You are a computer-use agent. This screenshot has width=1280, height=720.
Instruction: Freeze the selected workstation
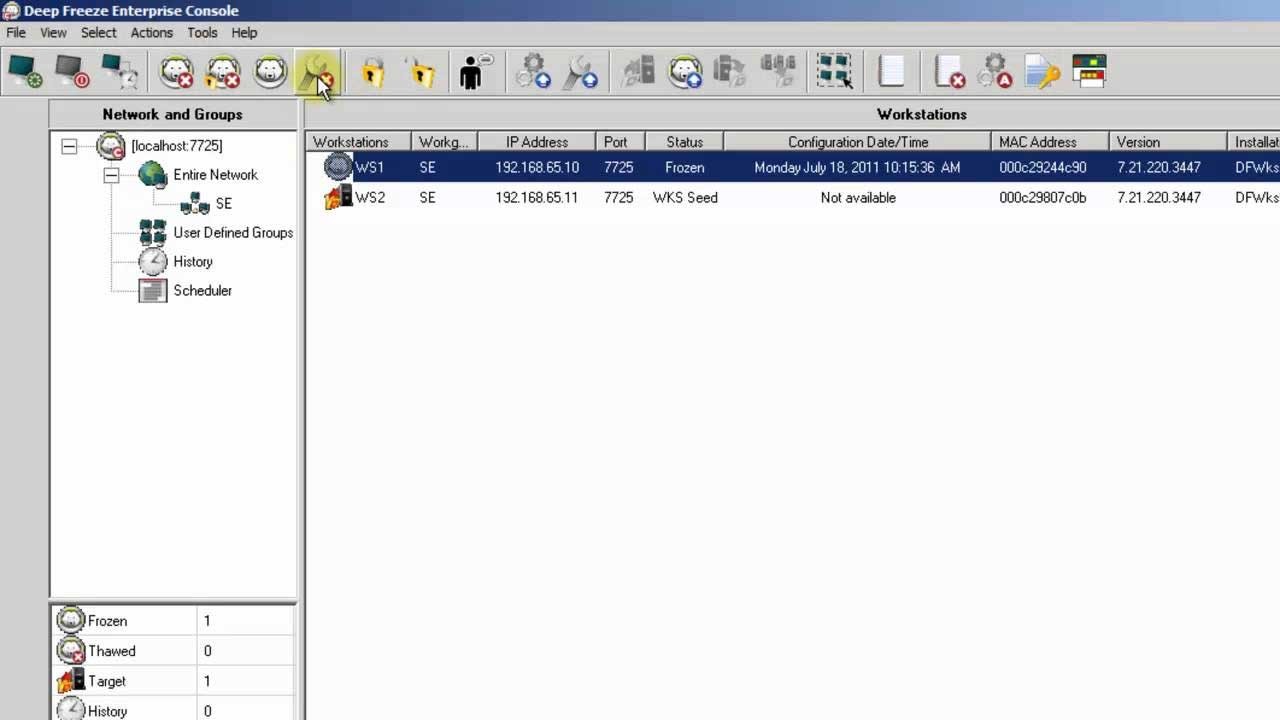[270, 71]
